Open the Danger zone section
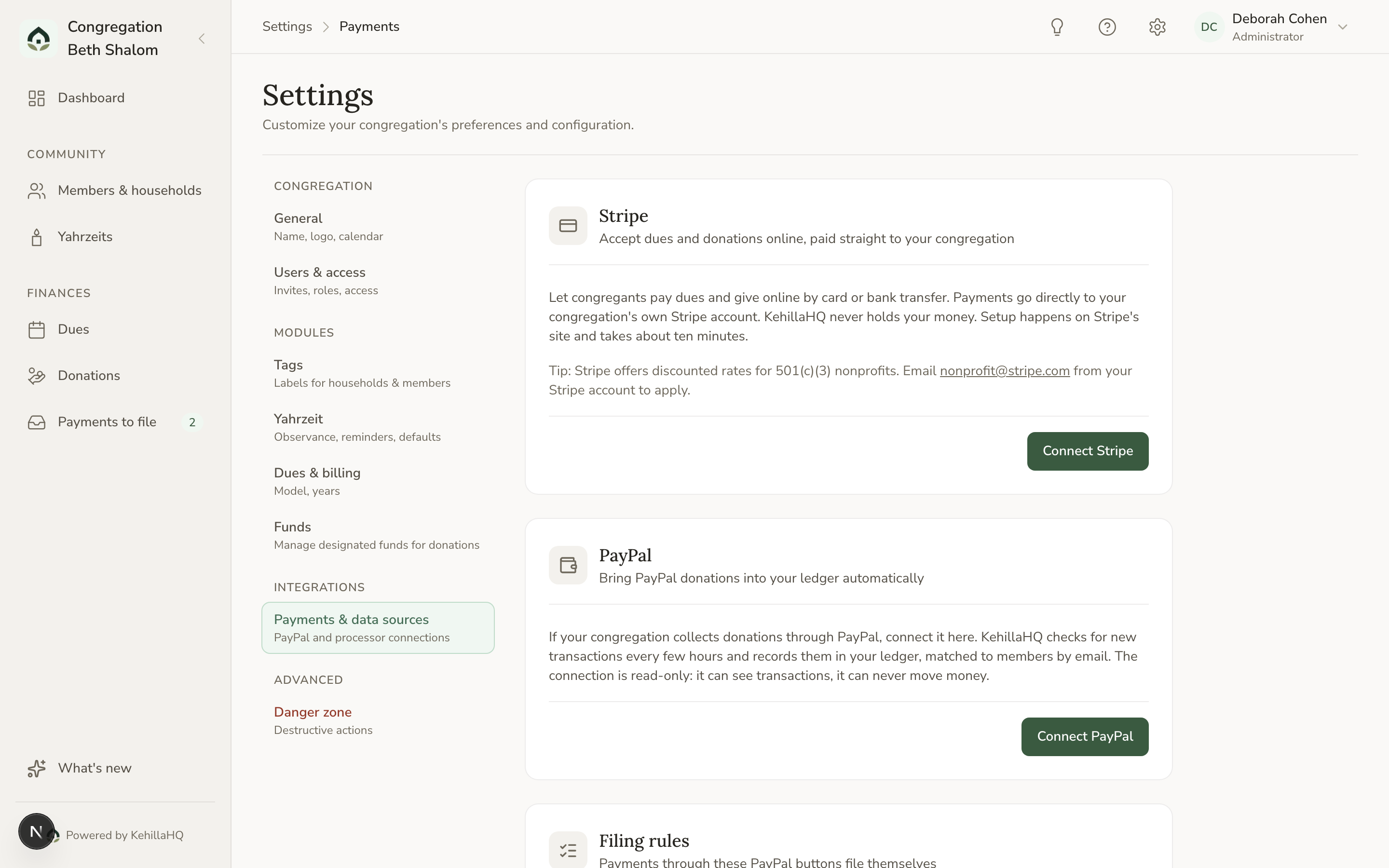The height and width of the screenshot is (868, 1389). pyautogui.click(x=378, y=720)
